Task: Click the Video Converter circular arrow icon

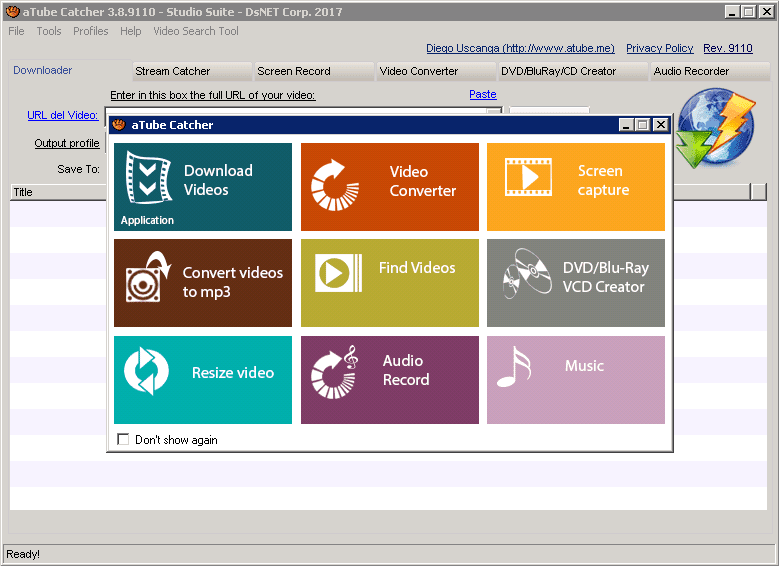Action: click(x=335, y=185)
